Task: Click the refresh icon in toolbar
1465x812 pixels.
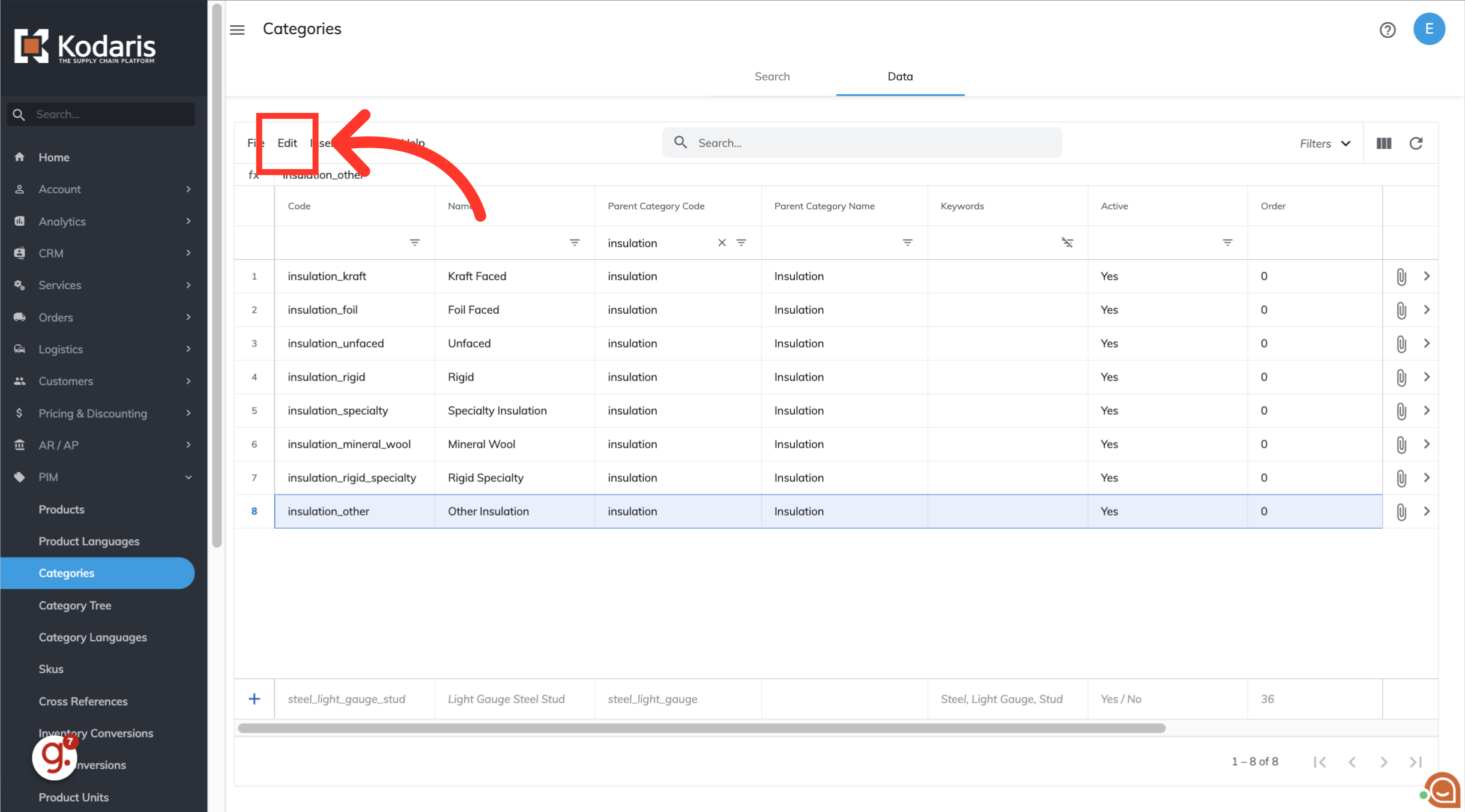Action: [1416, 143]
